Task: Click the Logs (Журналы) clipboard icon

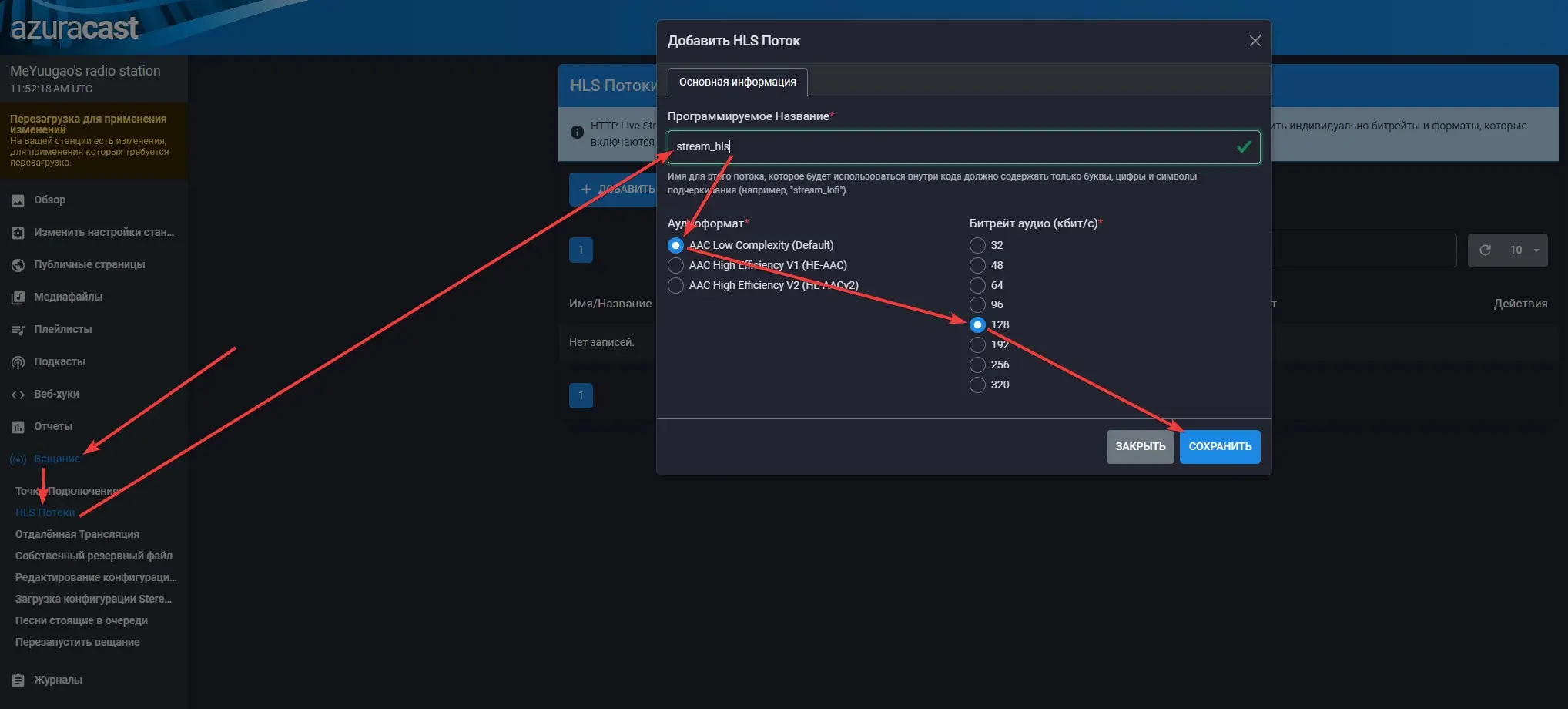Action: 18,680
